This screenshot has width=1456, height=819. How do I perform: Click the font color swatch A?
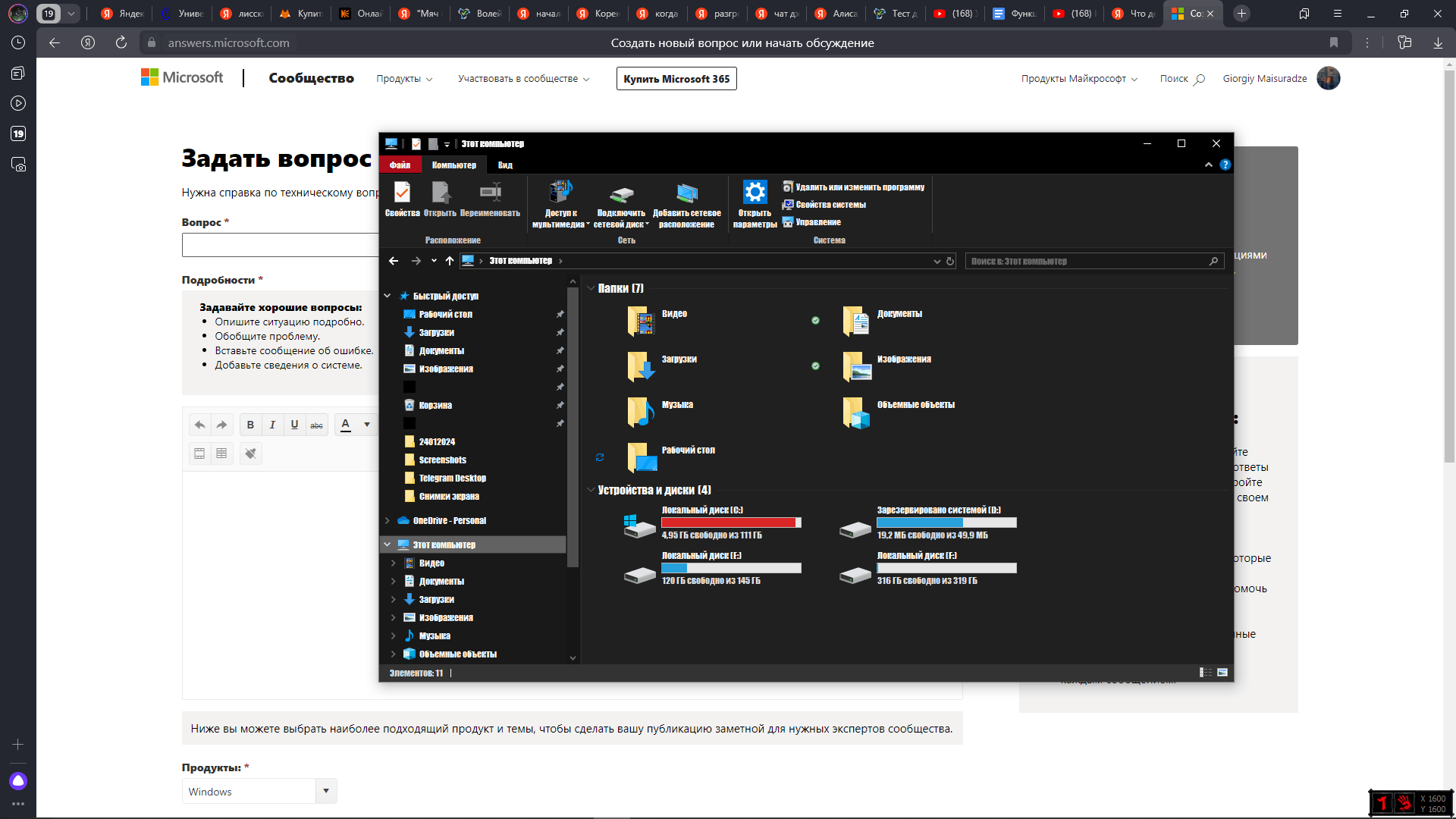click(x=346, y=425)
